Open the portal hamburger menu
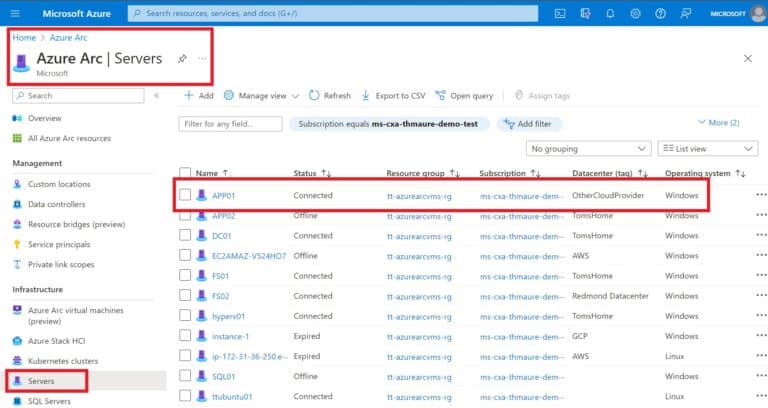 (x=15, y=13)
